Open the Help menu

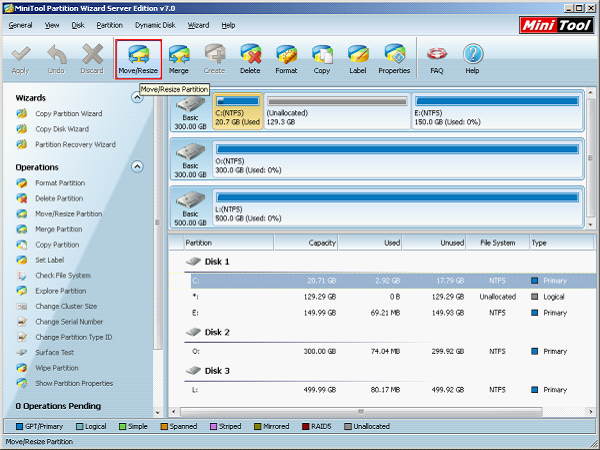pyautogui.click(x=228, y=25)
